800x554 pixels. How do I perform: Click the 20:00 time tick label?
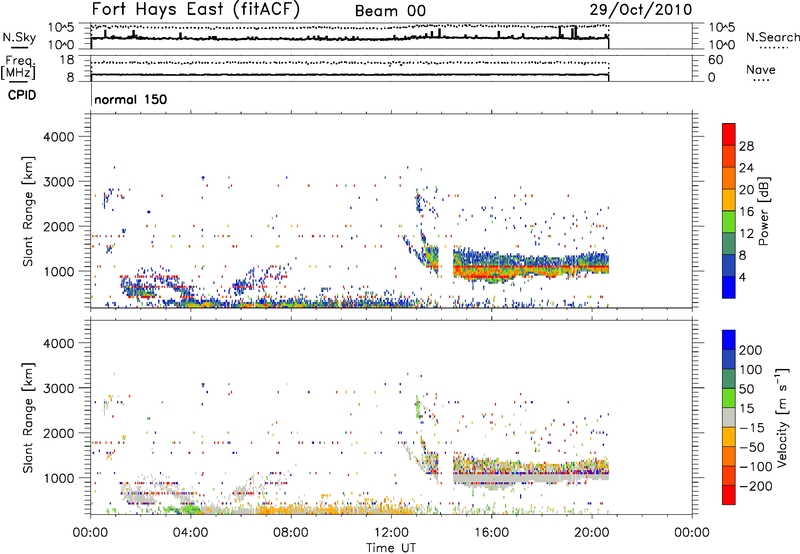pos(592,533)
